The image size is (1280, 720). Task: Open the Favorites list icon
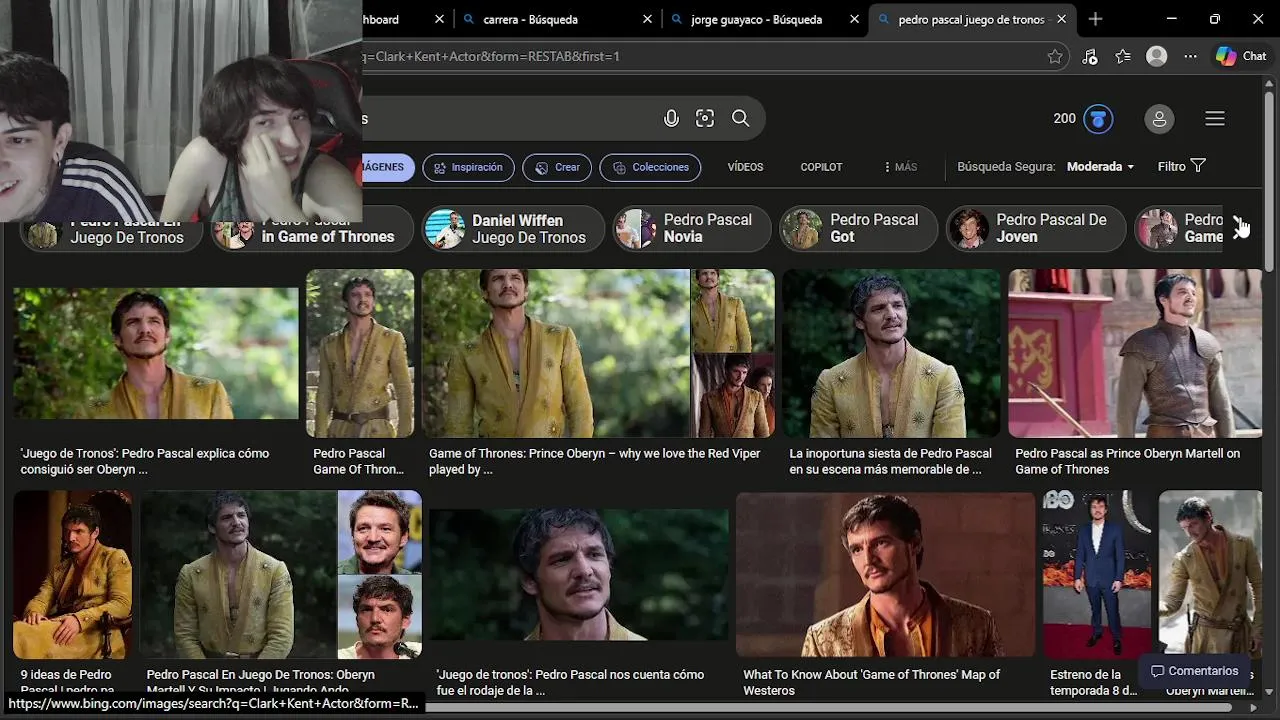coord(1123,57)
